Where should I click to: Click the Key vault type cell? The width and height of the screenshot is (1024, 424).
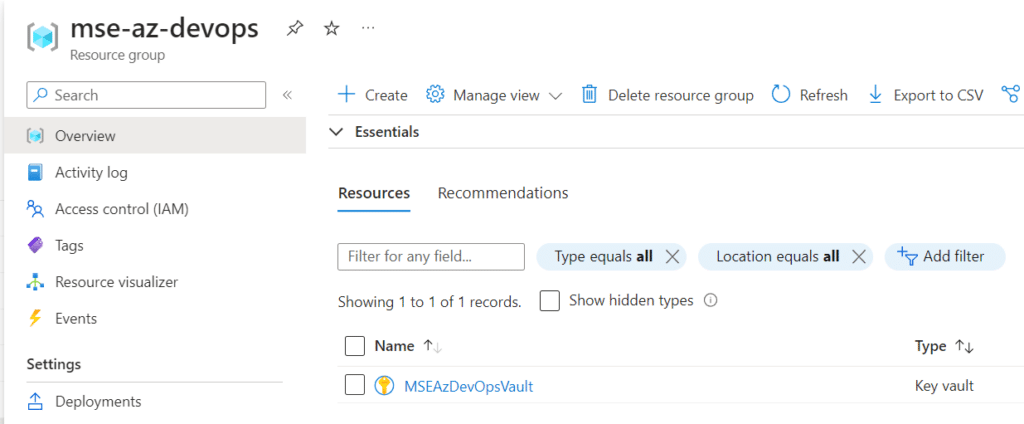click(x=944, y=386)
